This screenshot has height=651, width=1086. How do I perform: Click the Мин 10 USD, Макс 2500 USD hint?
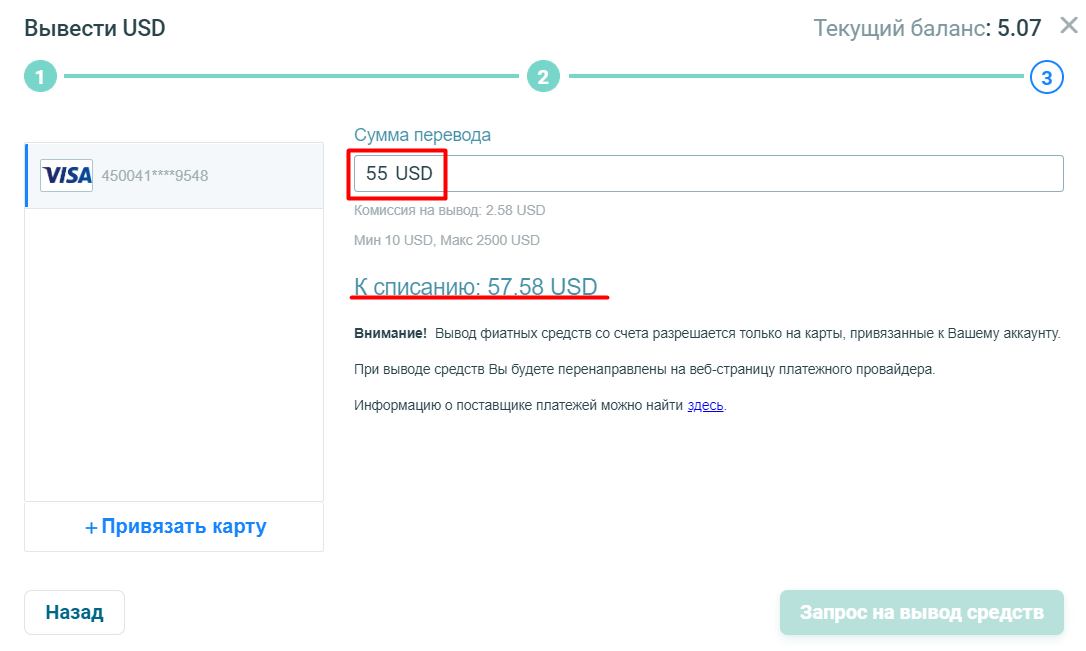[446, 240]
